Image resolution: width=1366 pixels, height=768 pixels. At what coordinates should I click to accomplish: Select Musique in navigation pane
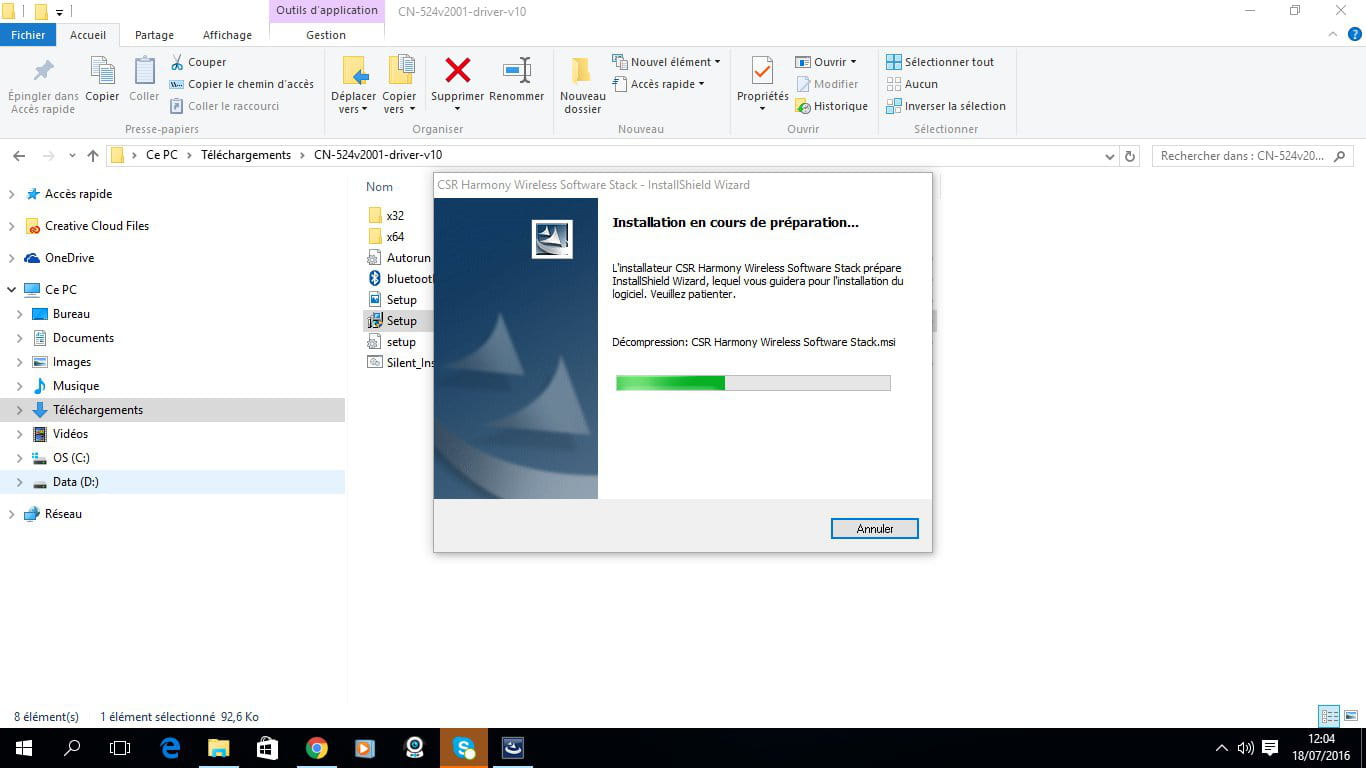75,386
